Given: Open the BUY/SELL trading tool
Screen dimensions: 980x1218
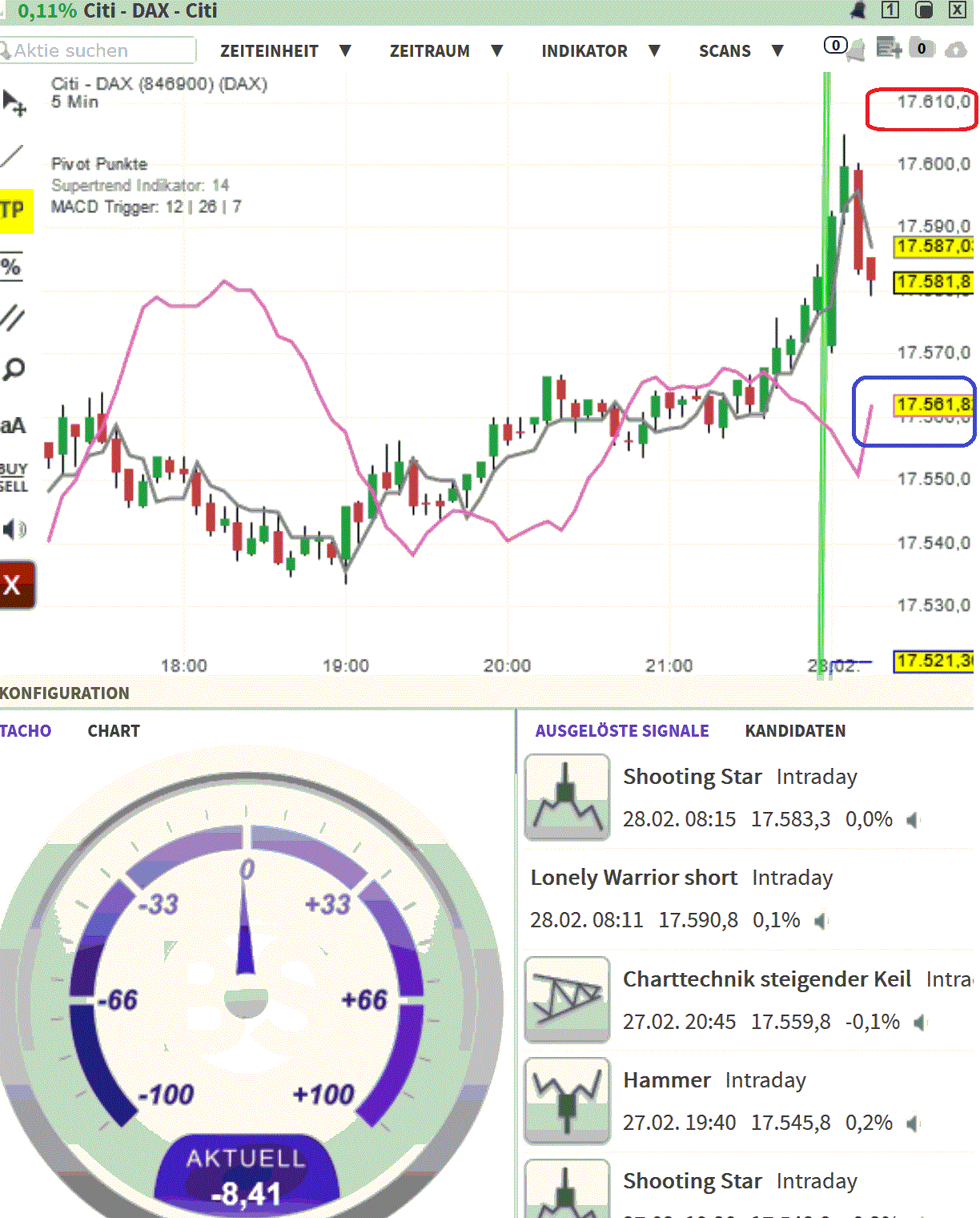Looking at the screenshot, I should (x=12, y=477).
